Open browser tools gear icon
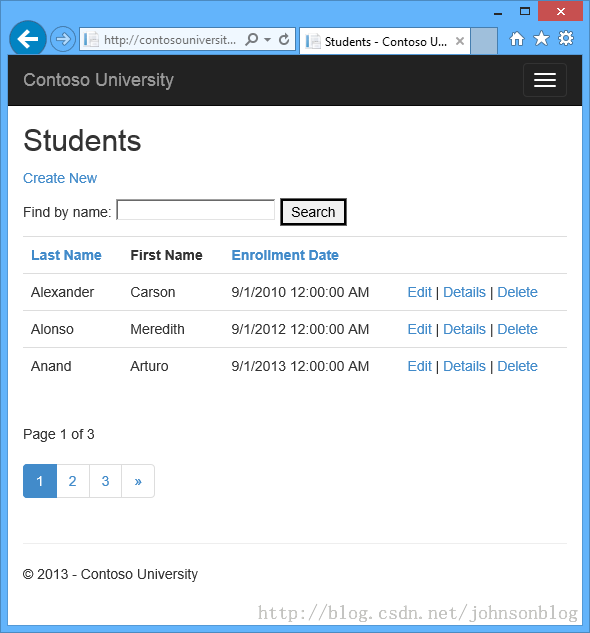Image resolution: width=590 pixels, height=633 pixels. click(566, 38)
